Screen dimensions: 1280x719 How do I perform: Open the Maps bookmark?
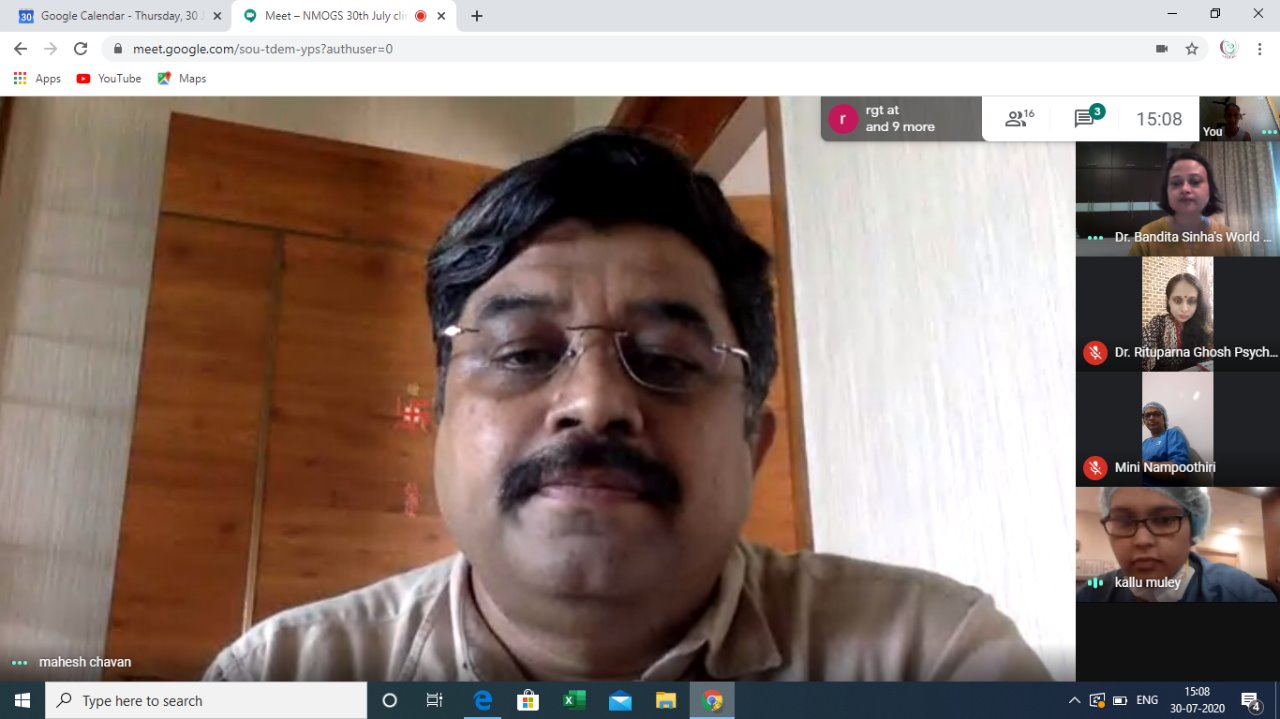(x=182, y=78)
